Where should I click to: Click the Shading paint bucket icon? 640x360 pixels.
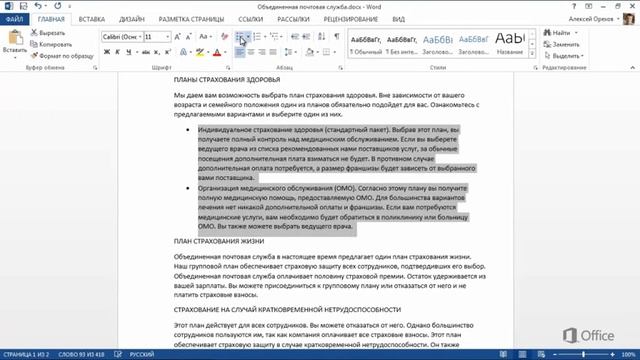310,52
